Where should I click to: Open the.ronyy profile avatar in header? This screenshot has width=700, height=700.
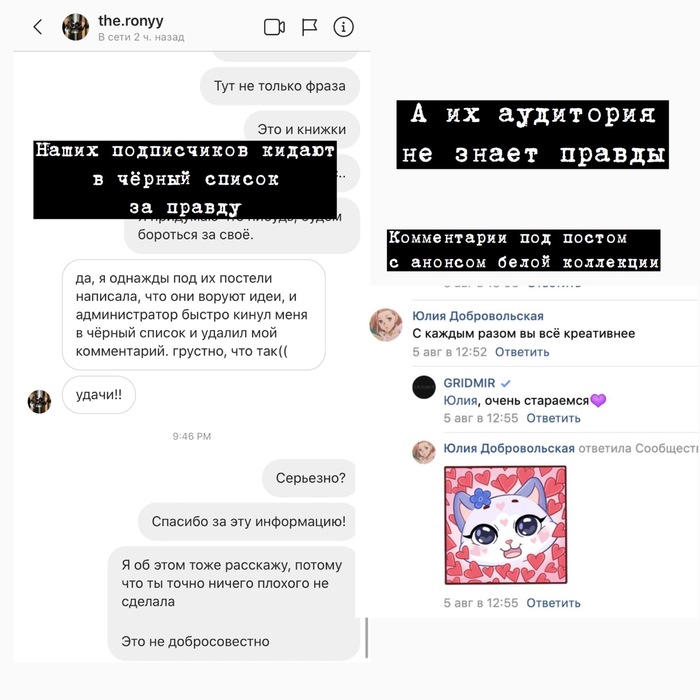coord(75,27)
